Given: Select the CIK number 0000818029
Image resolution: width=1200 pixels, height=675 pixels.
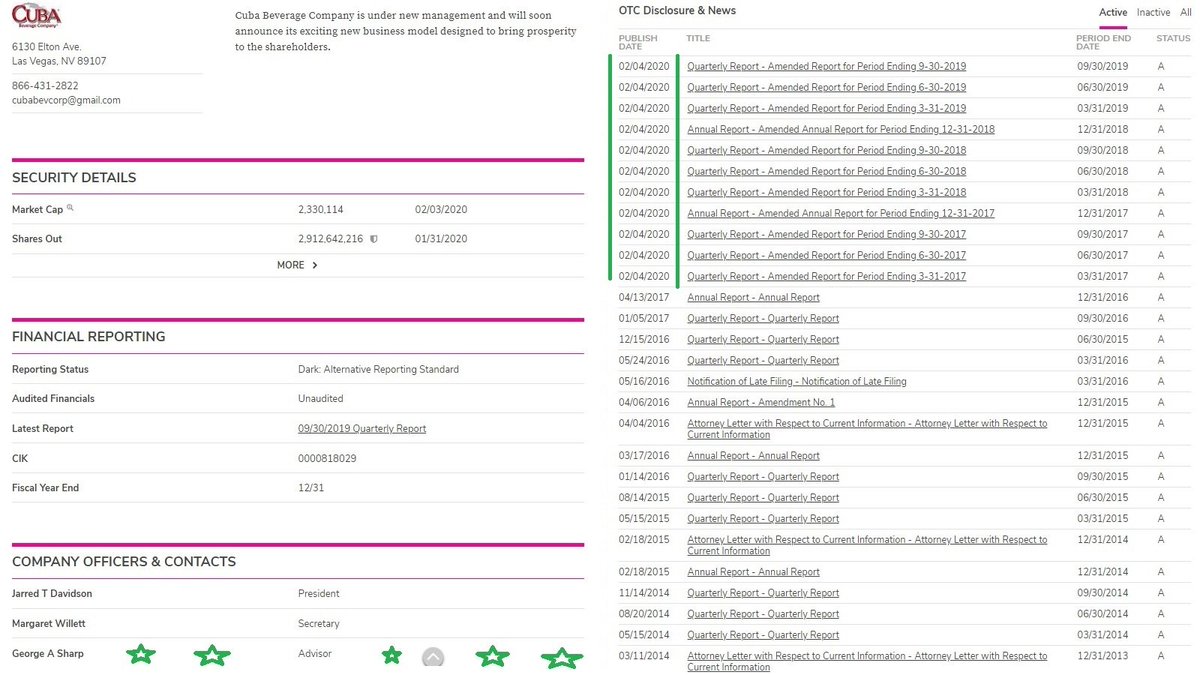Looking at the screenshot, I should 327,458.
